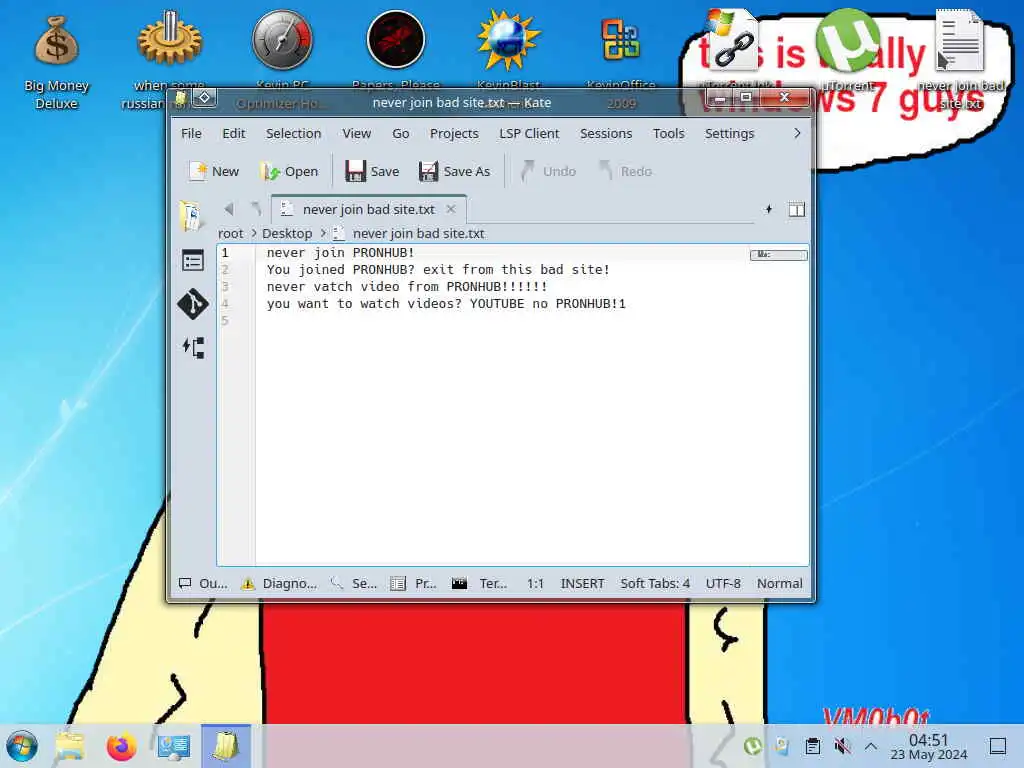Open the Filesystem browser tree sidebar icon

tap(193, 347)
